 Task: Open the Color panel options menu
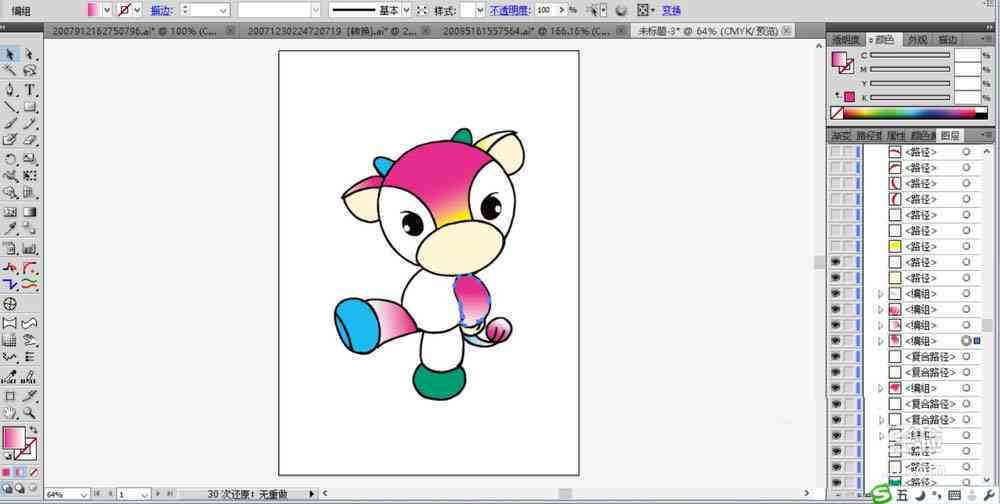tap(988, 40)
